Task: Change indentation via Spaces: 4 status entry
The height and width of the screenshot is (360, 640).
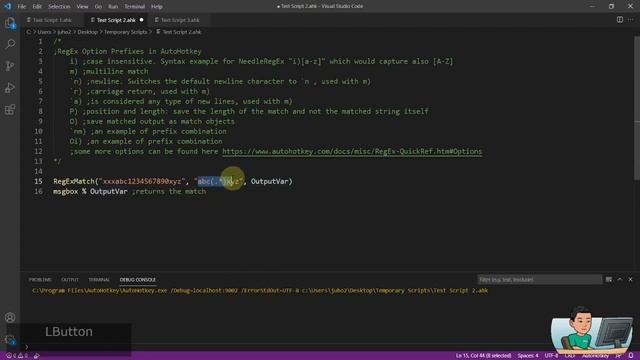Action: pyautogui.click(x=528, y=356)
